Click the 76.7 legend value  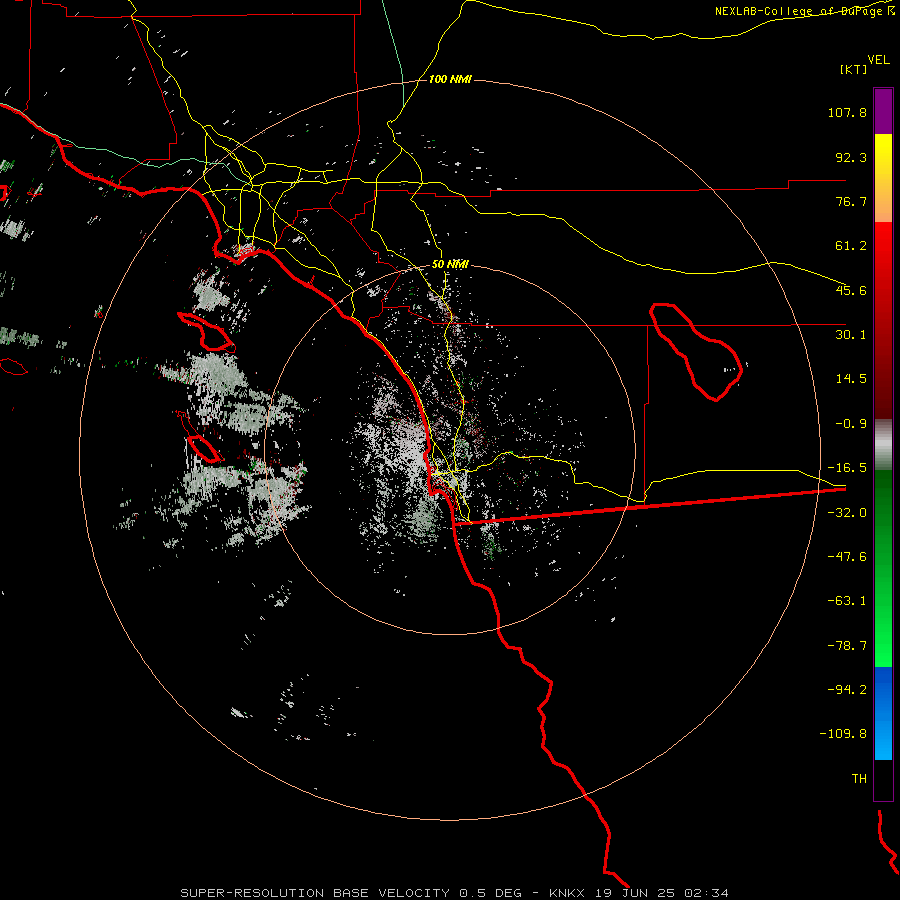[x=851, y=201]
